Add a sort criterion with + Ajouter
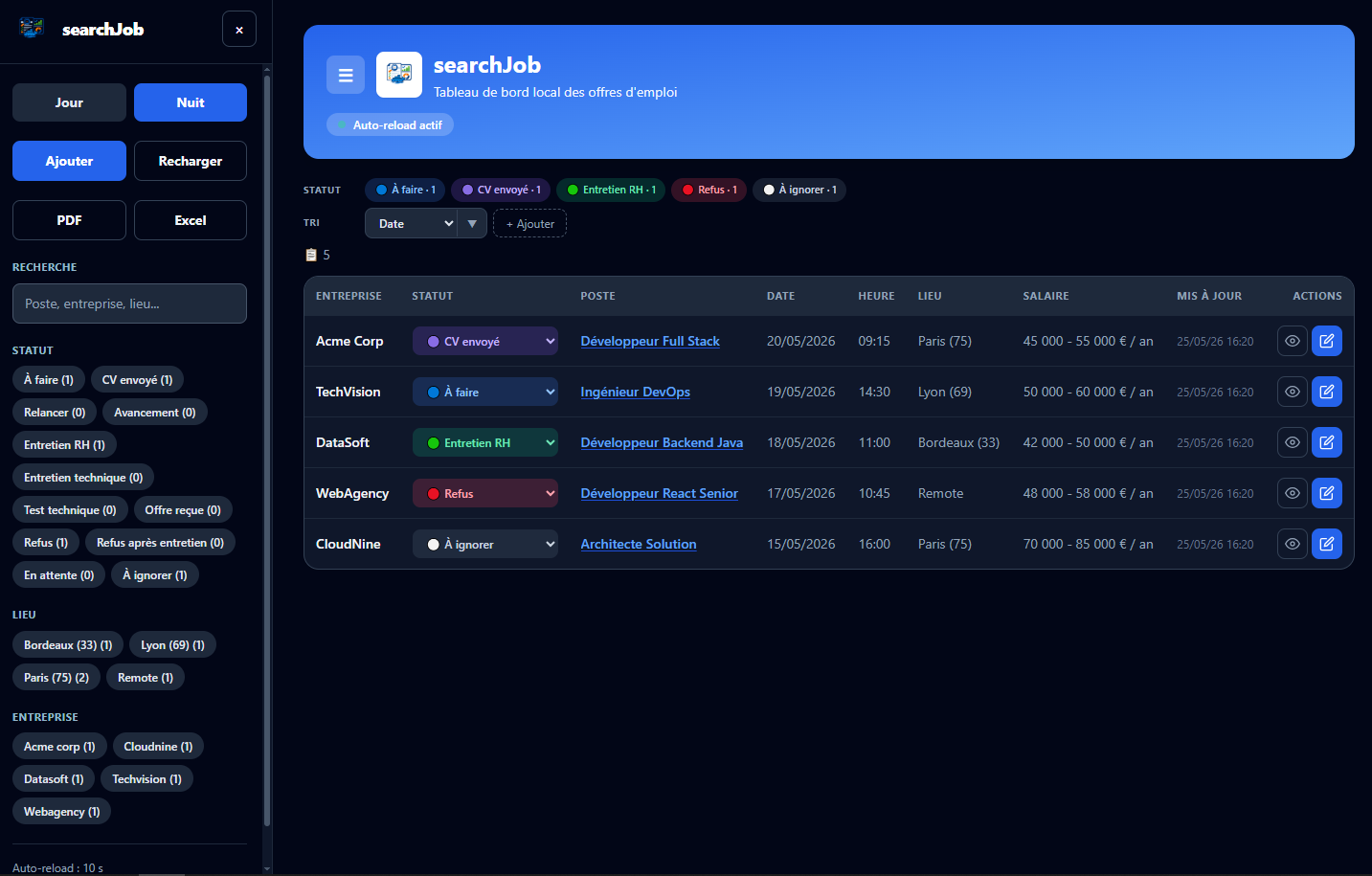This screenshot has height=876, width=1372. (529, 223)
